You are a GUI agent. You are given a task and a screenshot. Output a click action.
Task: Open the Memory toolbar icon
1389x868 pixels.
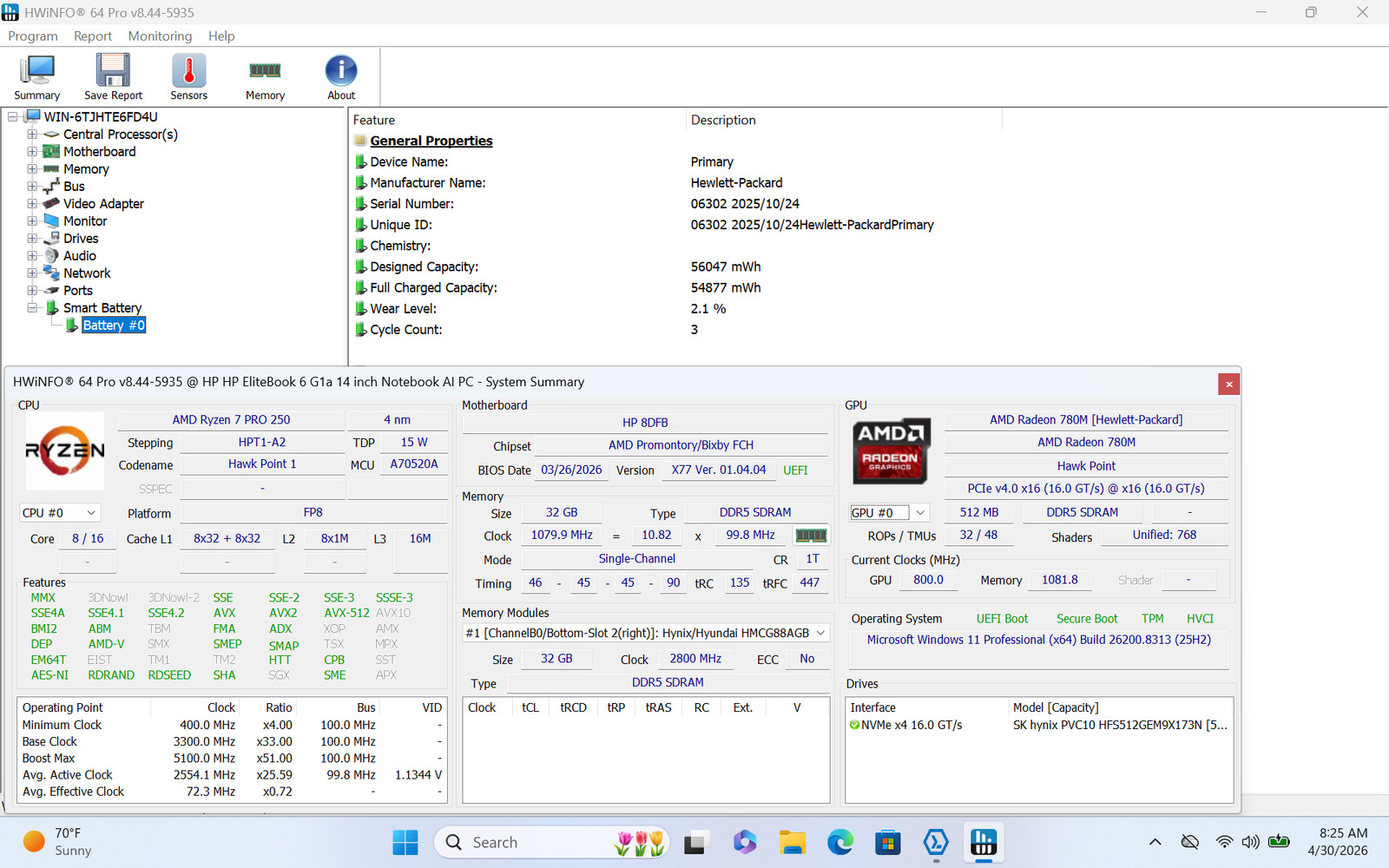coord(265,77)
